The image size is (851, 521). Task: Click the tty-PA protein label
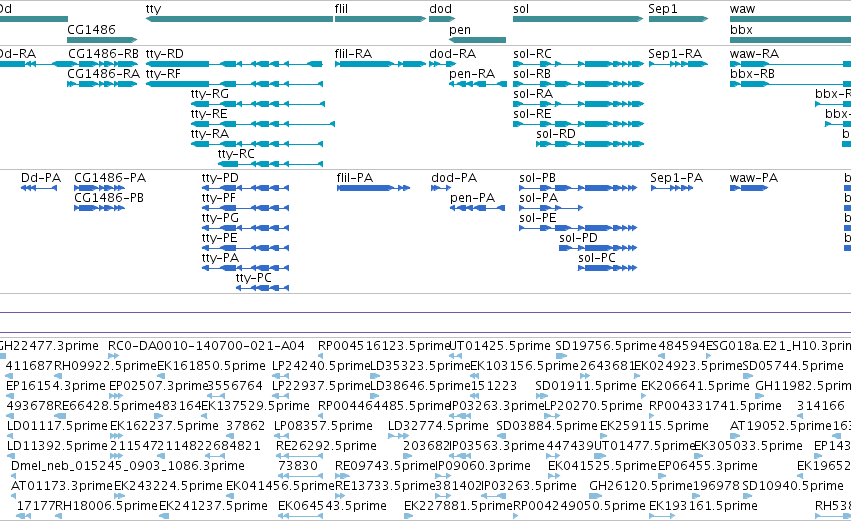(220, 258)
